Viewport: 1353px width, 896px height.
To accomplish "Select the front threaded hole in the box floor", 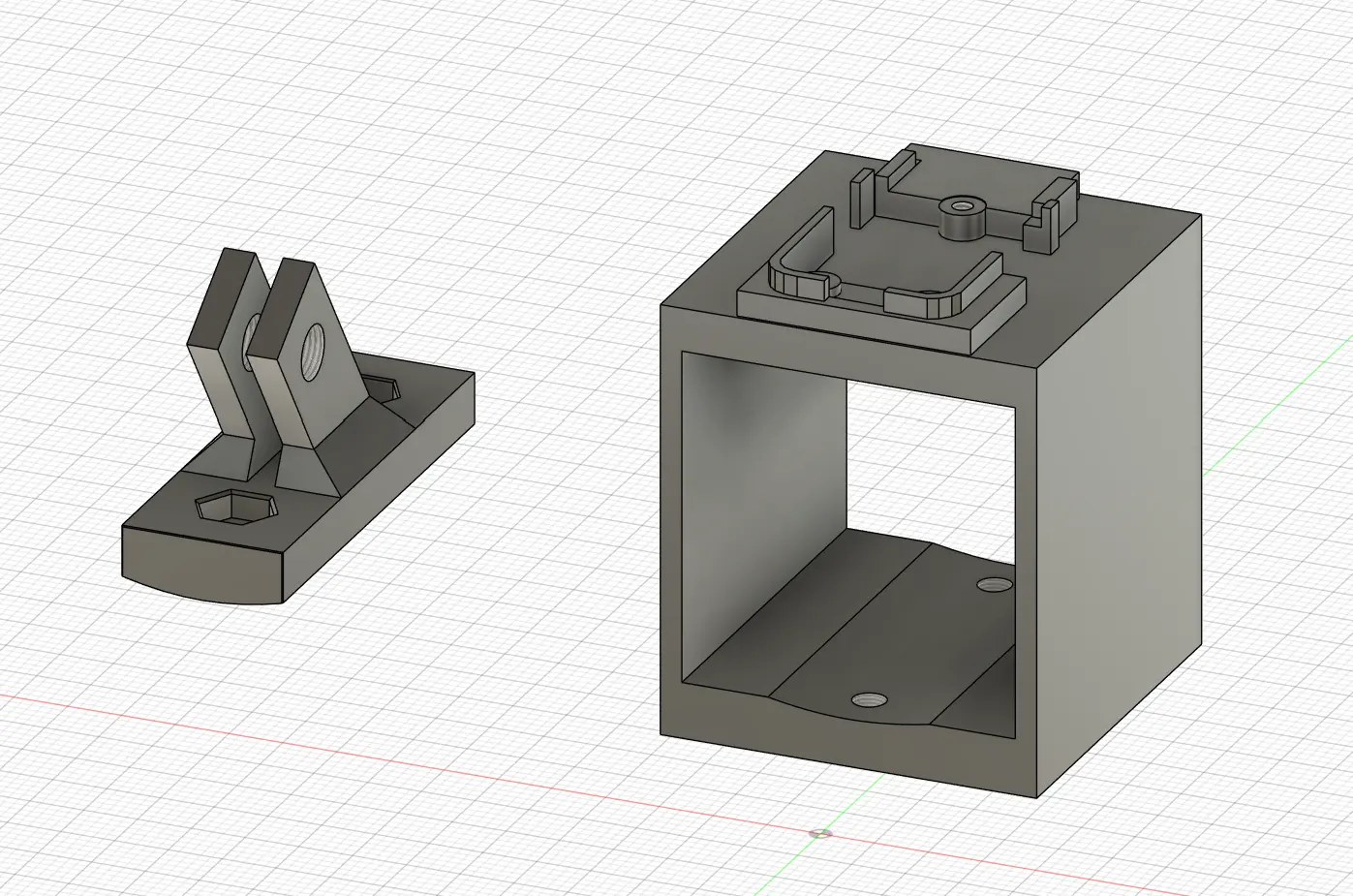I will pyautogui.click(x=869, y=700).
